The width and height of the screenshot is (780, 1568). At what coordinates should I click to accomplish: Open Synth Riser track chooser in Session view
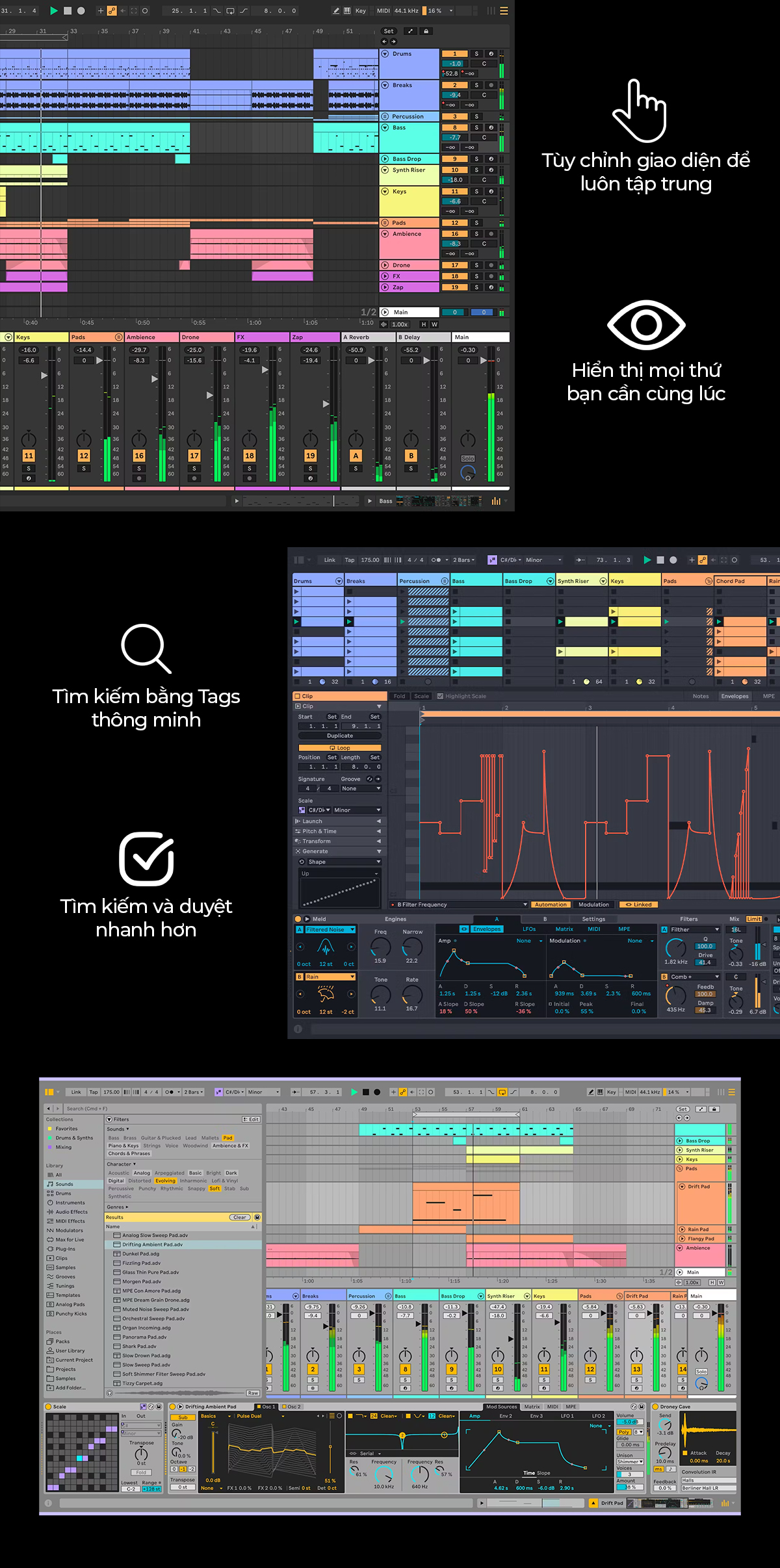click(603, 581)
